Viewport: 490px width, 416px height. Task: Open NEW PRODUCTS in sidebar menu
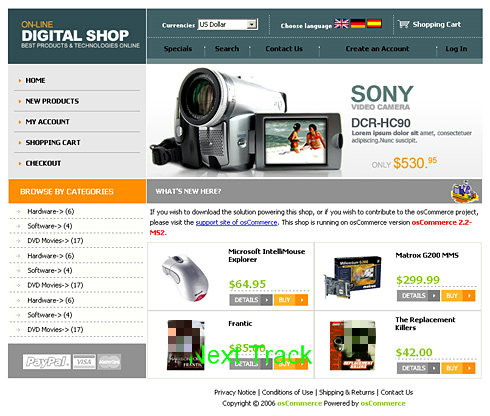tap(52, 101)
